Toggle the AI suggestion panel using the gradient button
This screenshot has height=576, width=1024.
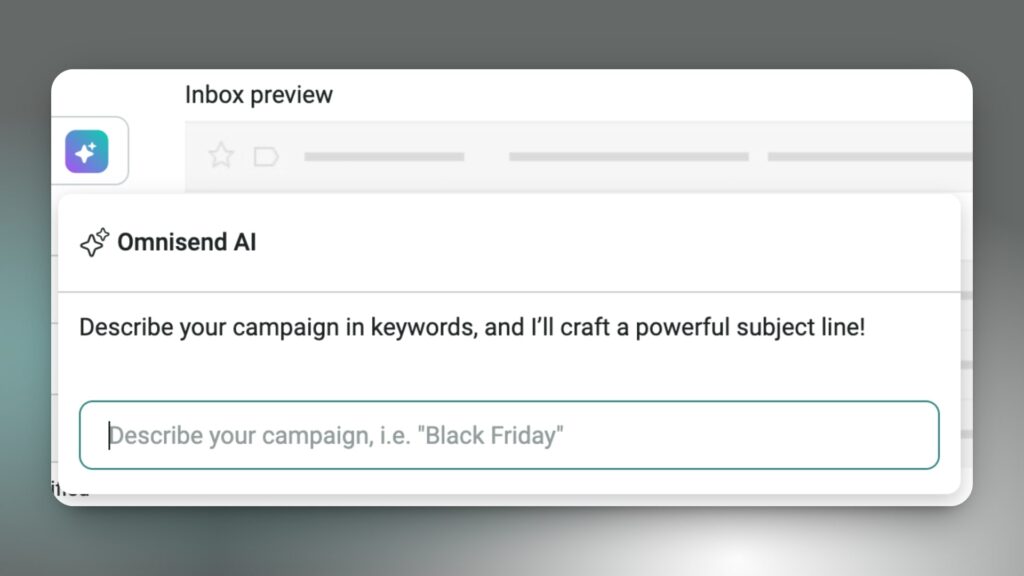[88, 151]
